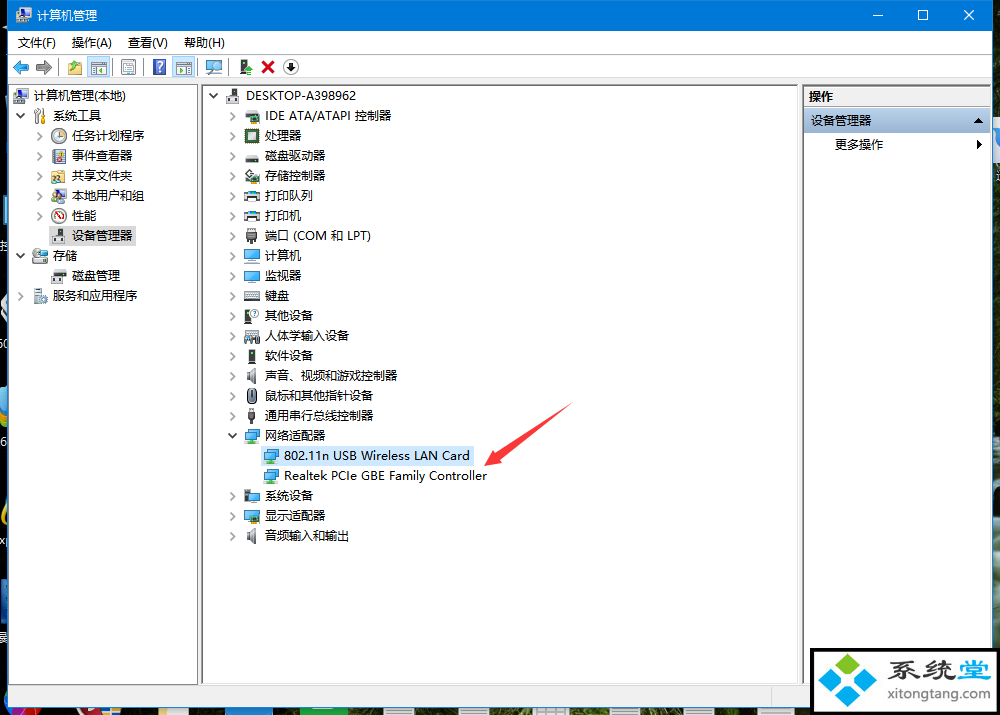Open the 文件(F) menu
This screenshot has width=1000, height=715.
(x=36, y=43)
